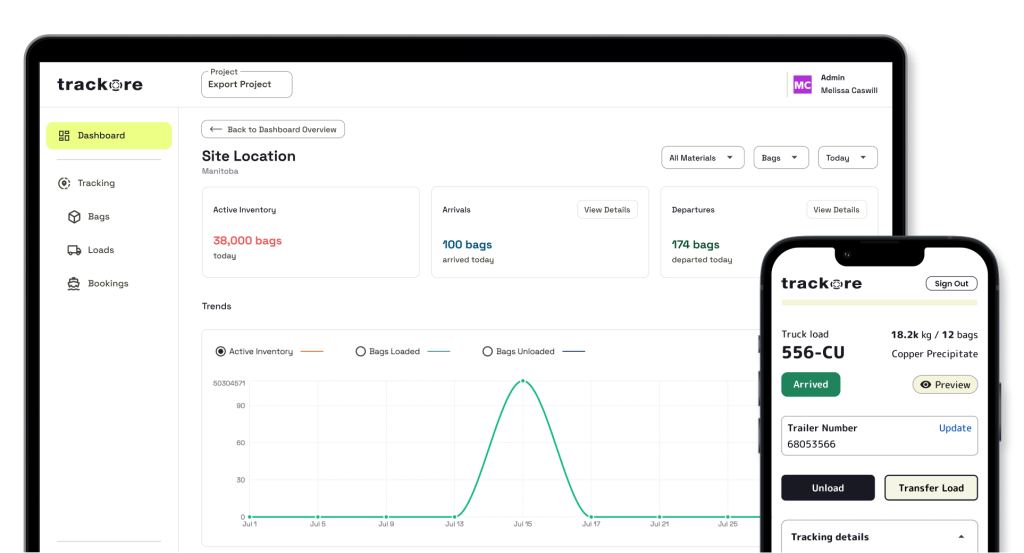Open the Loads menu item in the sidebar
The height and width of the screenshot is (553, 1024).
100,250
